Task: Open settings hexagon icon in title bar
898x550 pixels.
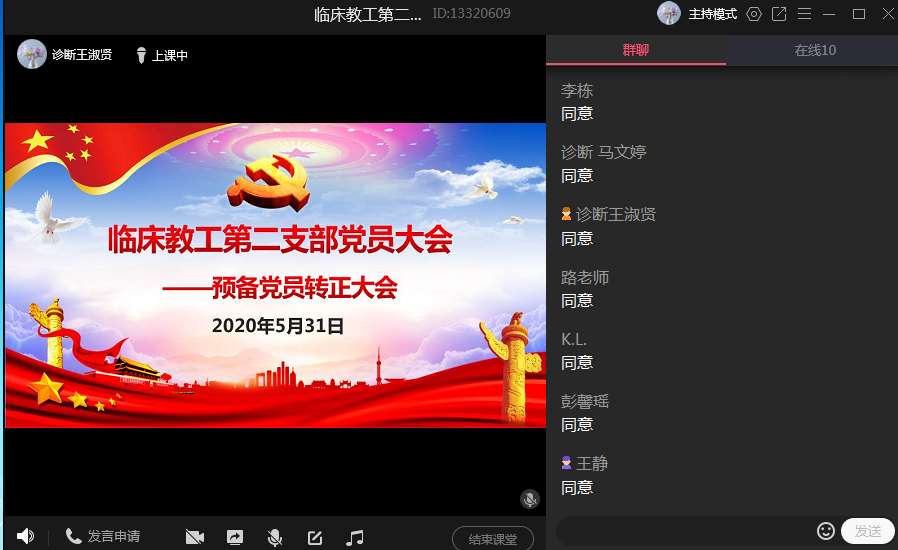Action: [x=755, y=14]
